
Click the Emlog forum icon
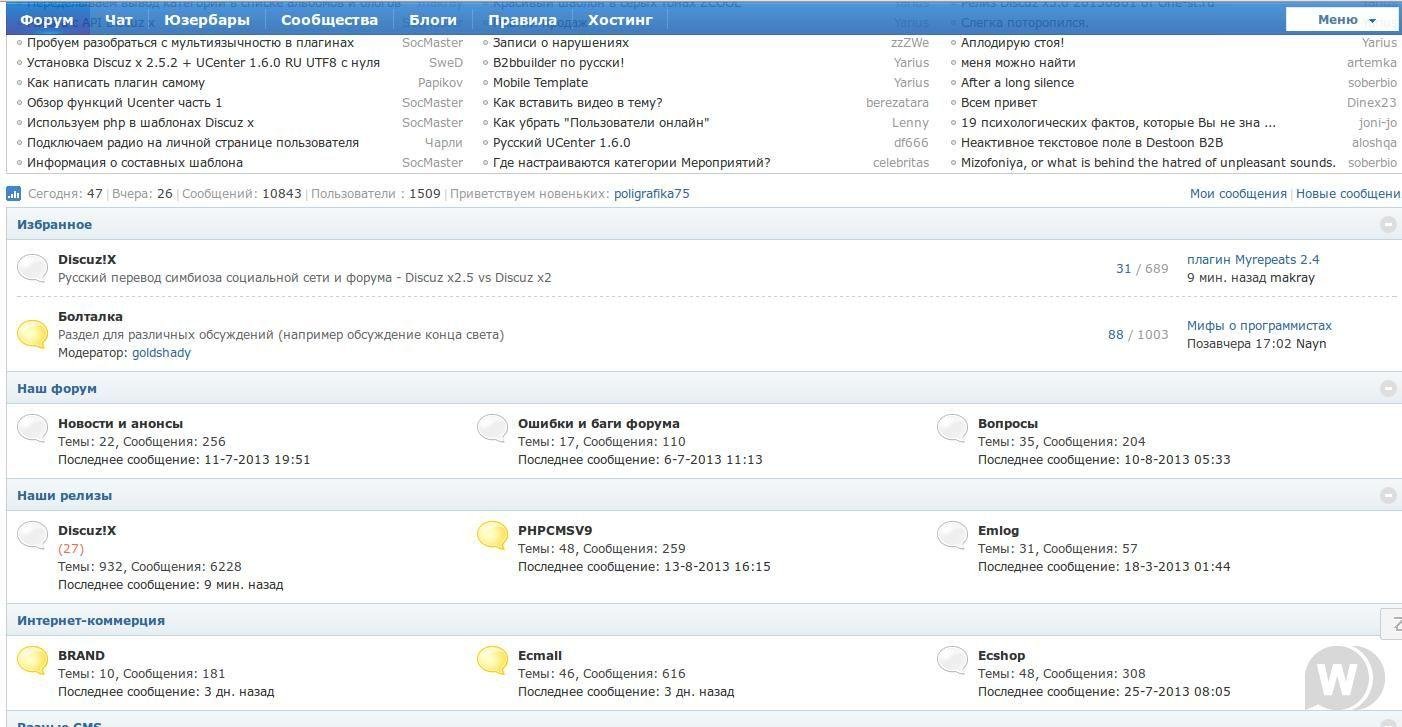click(952, 536)
